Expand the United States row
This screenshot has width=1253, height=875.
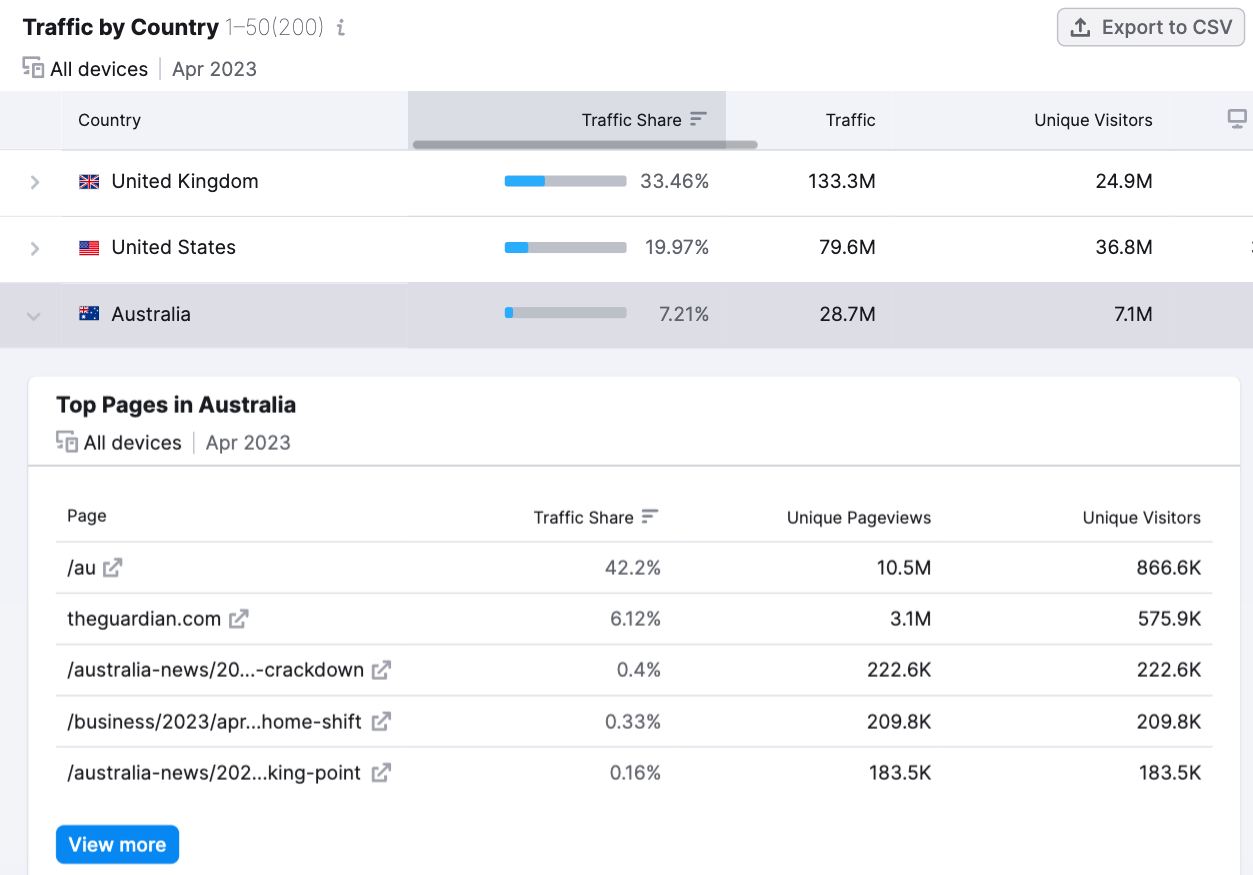pos(35,248)
